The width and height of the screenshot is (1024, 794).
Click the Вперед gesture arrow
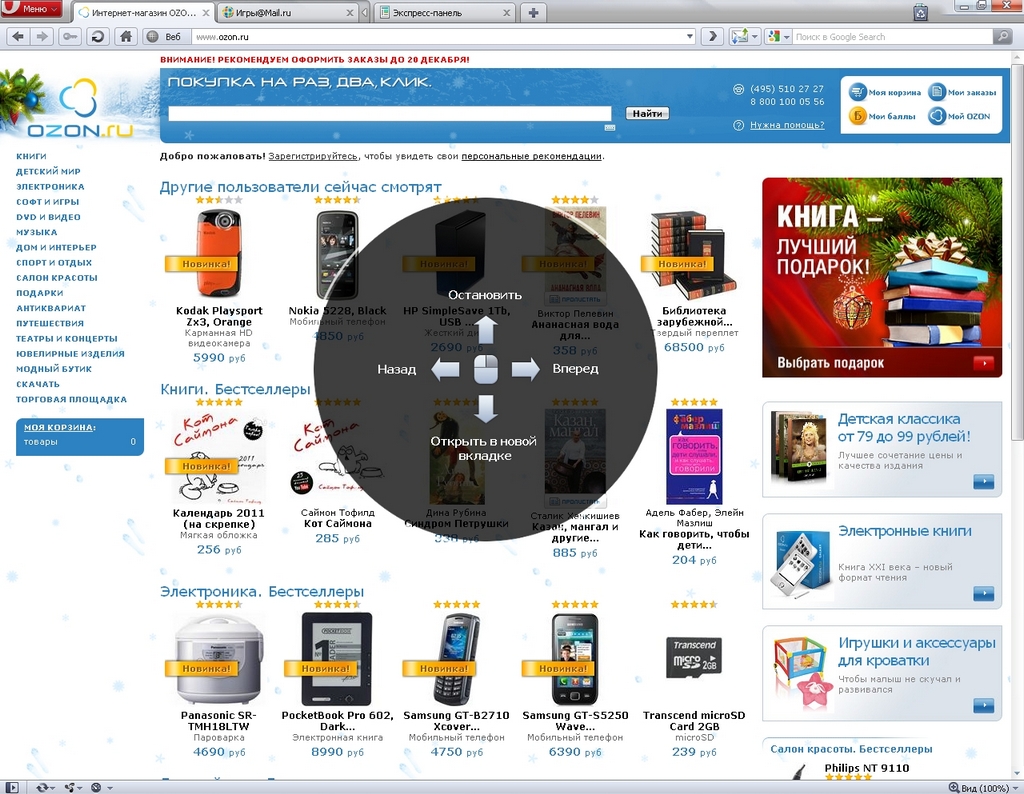pos(525,369)
